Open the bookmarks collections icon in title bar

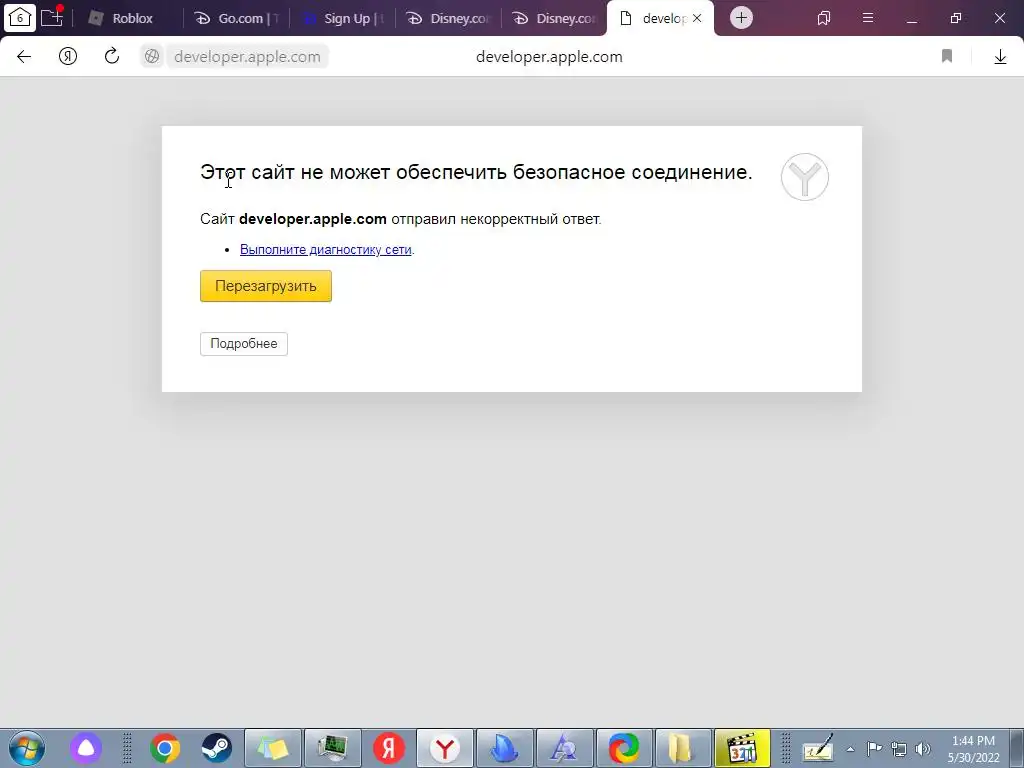click(x=824, y=18)
